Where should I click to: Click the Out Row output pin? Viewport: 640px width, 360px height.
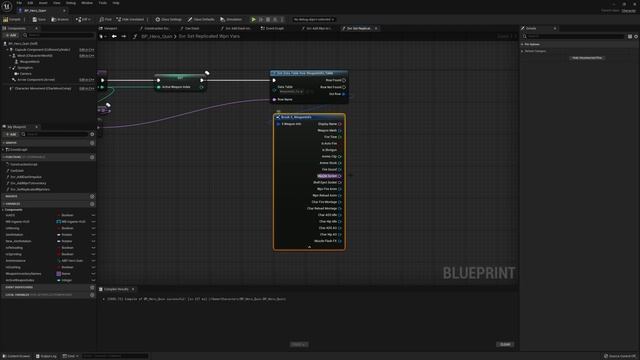[344, 94]
